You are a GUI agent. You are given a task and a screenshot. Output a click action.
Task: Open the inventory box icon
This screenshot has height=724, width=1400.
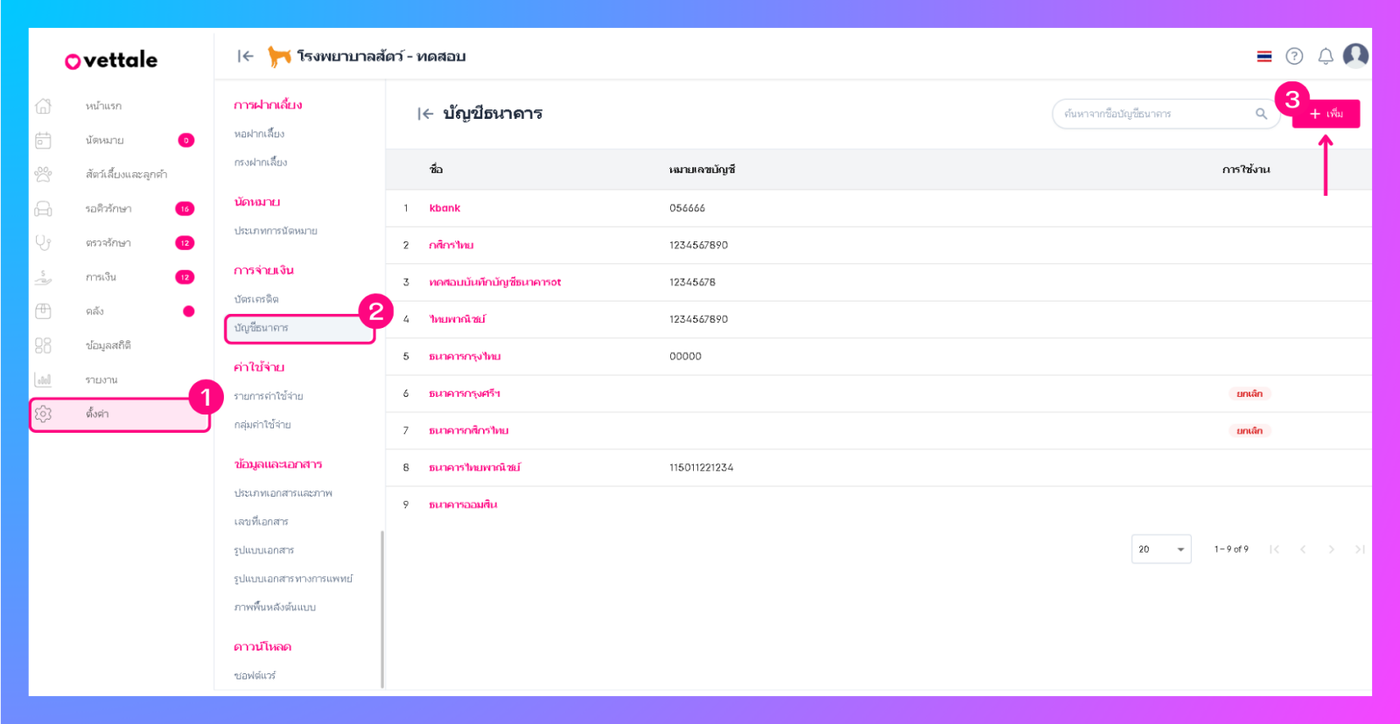(43, 311)
